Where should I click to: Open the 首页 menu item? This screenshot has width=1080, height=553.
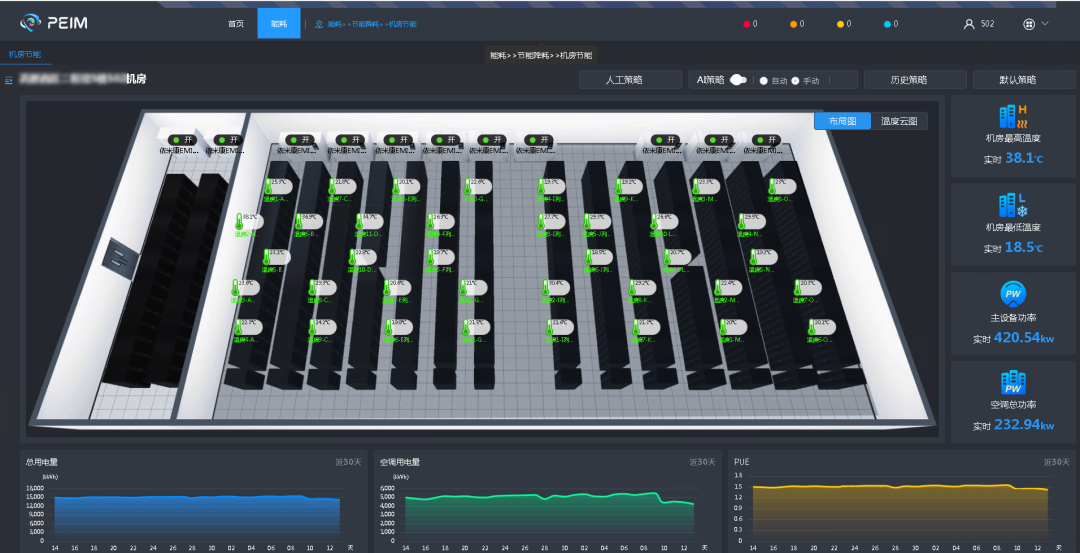(235, 24)
